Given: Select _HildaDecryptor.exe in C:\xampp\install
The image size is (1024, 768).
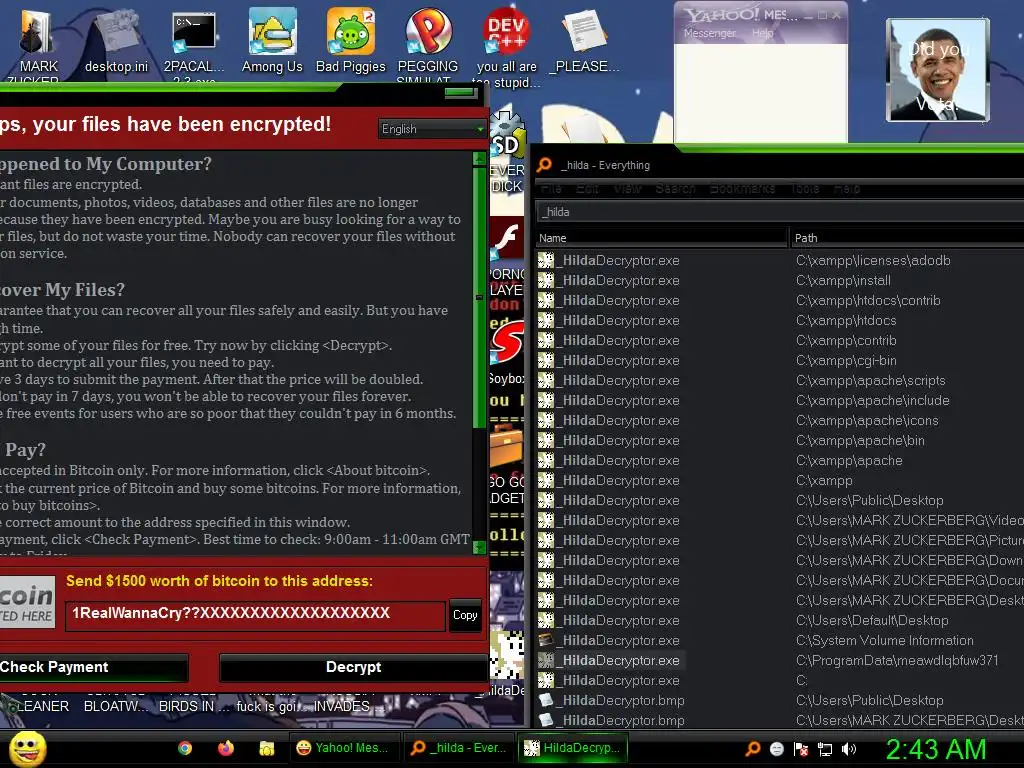Looking at the screenshot, I should [609, 280].
